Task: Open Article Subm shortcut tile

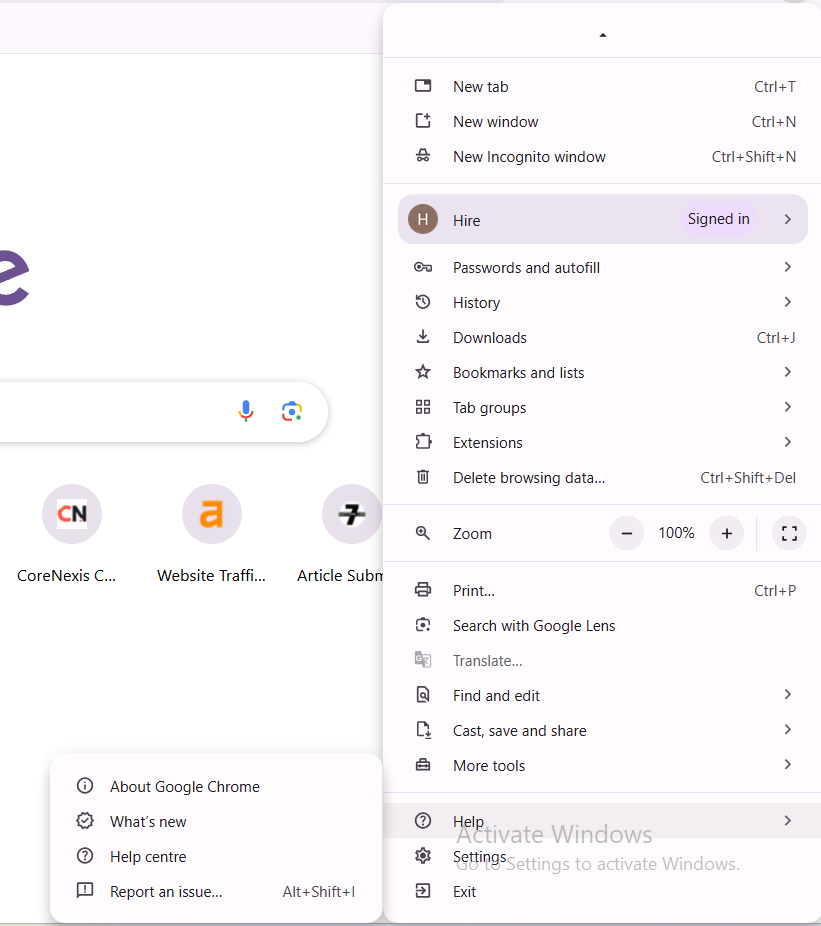Action: coord(341,534)
